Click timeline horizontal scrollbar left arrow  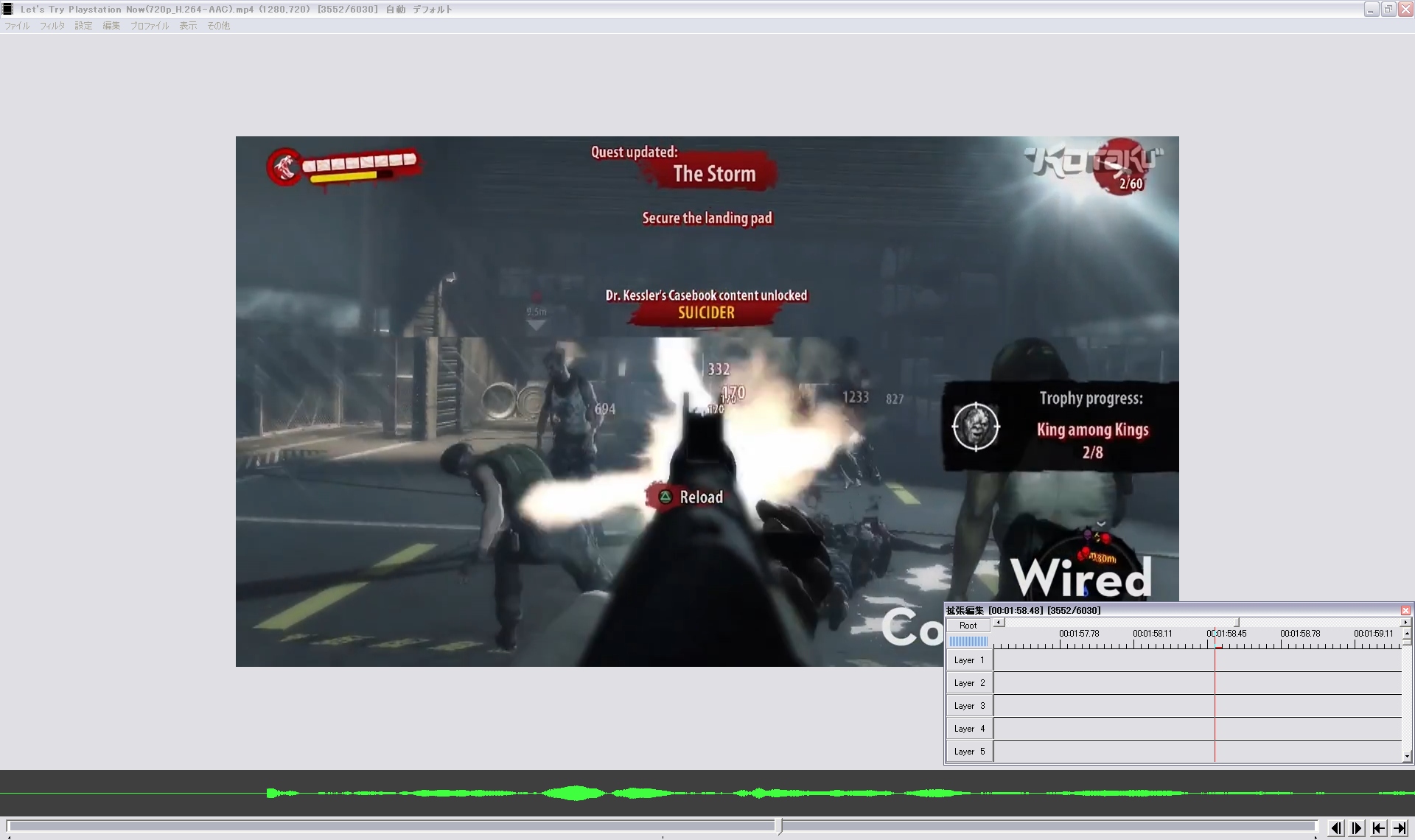(x=999, y=623)
